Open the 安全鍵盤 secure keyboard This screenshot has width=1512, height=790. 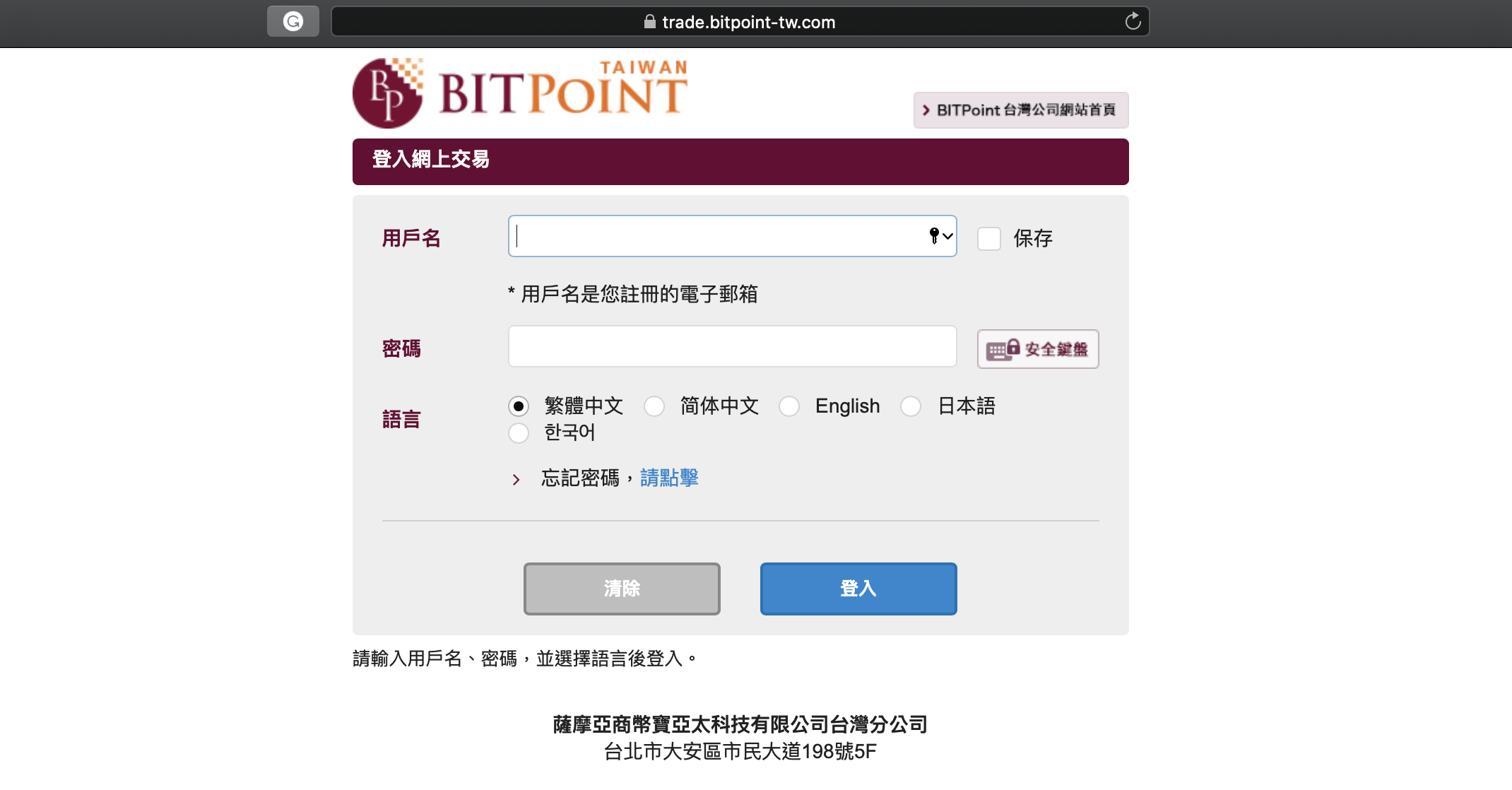coord(1037,349)
